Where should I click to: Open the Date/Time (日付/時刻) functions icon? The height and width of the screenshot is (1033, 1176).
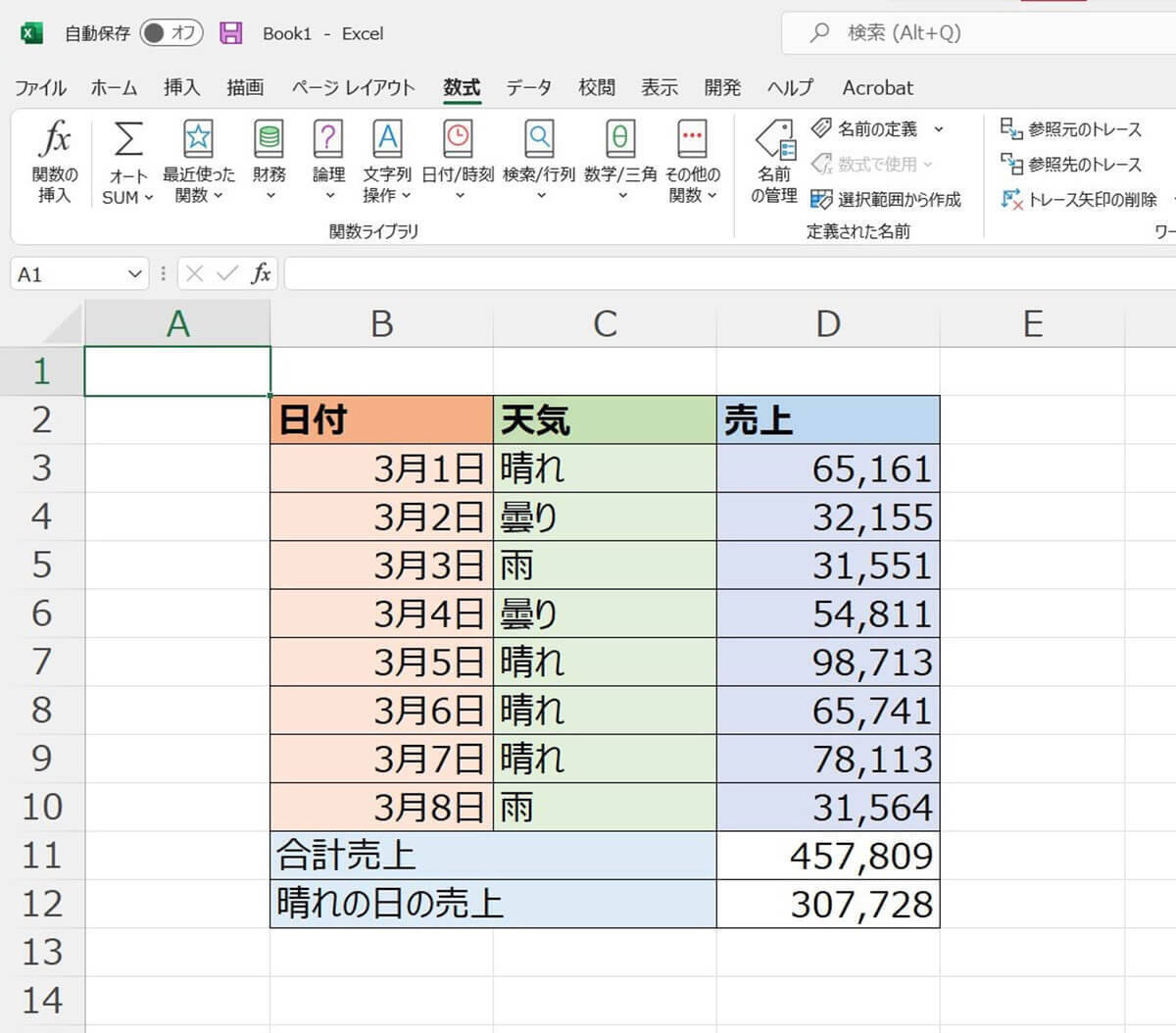click(457, 141)
